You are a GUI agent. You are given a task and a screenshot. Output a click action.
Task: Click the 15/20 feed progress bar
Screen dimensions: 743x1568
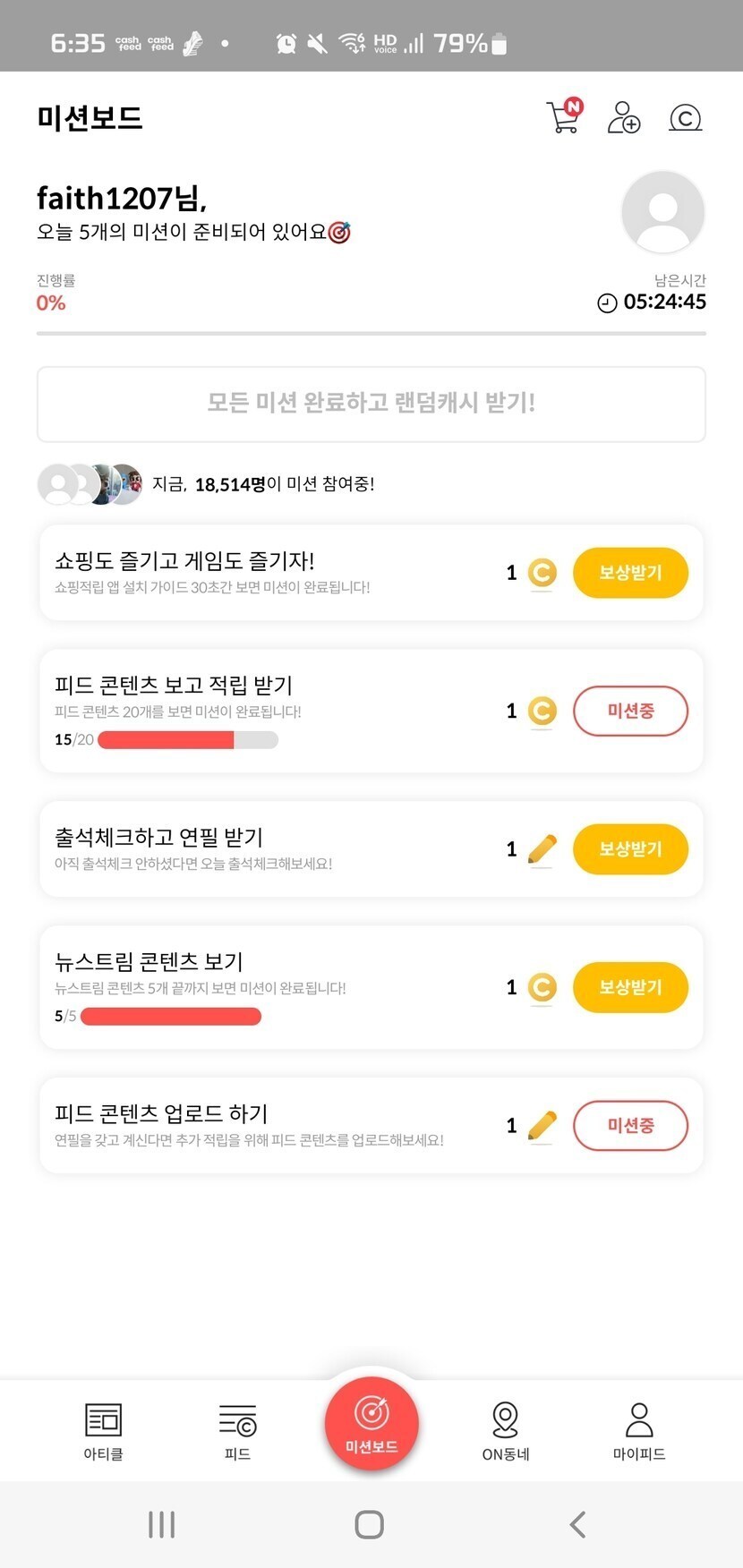187,740
